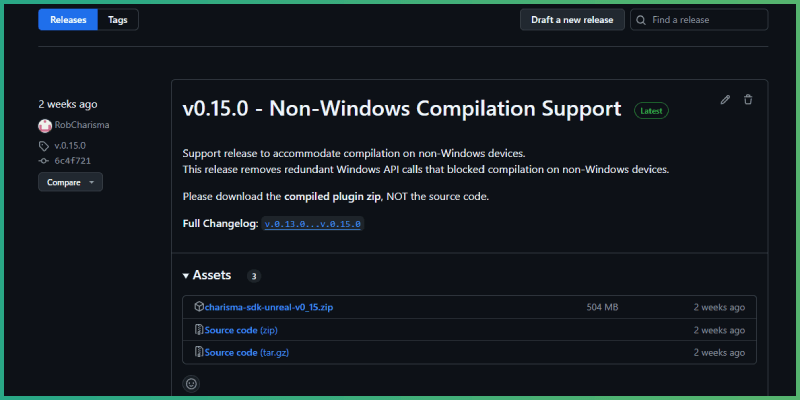The height and width of the screenshot is (400, 800).
Task: Click Draft a new release button
Action: tap(571, 20)
